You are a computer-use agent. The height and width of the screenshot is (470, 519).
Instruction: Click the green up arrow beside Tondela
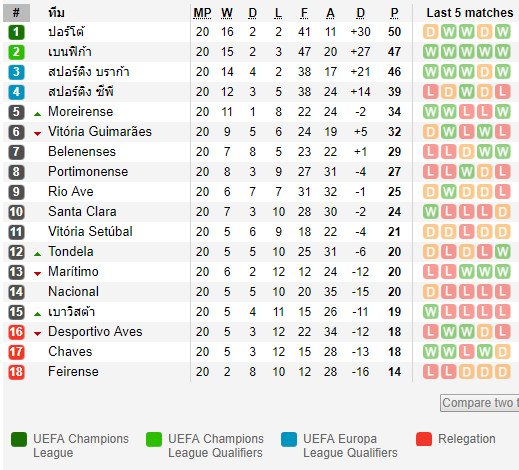[37, 254]
